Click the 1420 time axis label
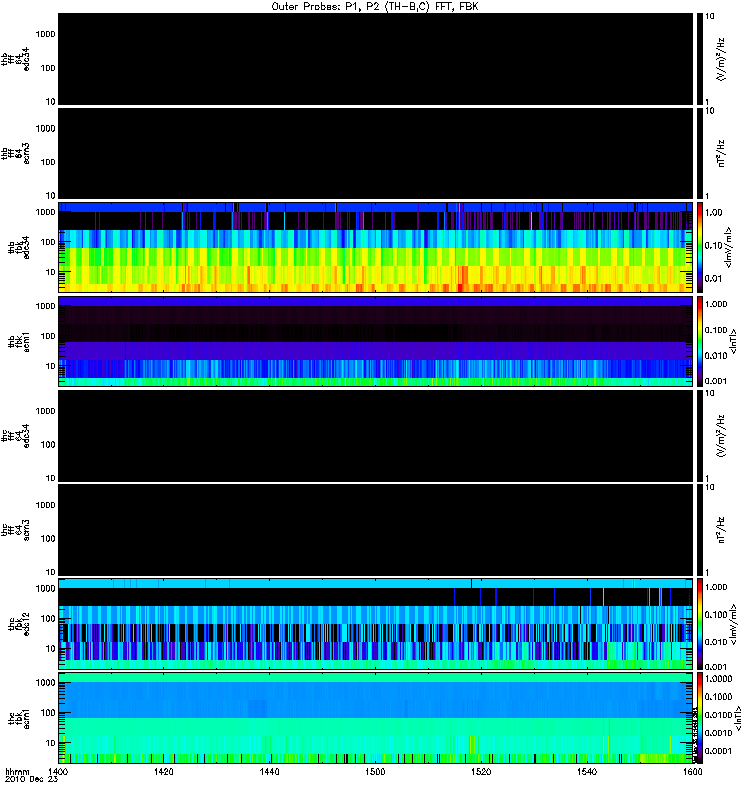The image size is (750, 800). coord(164,771)
